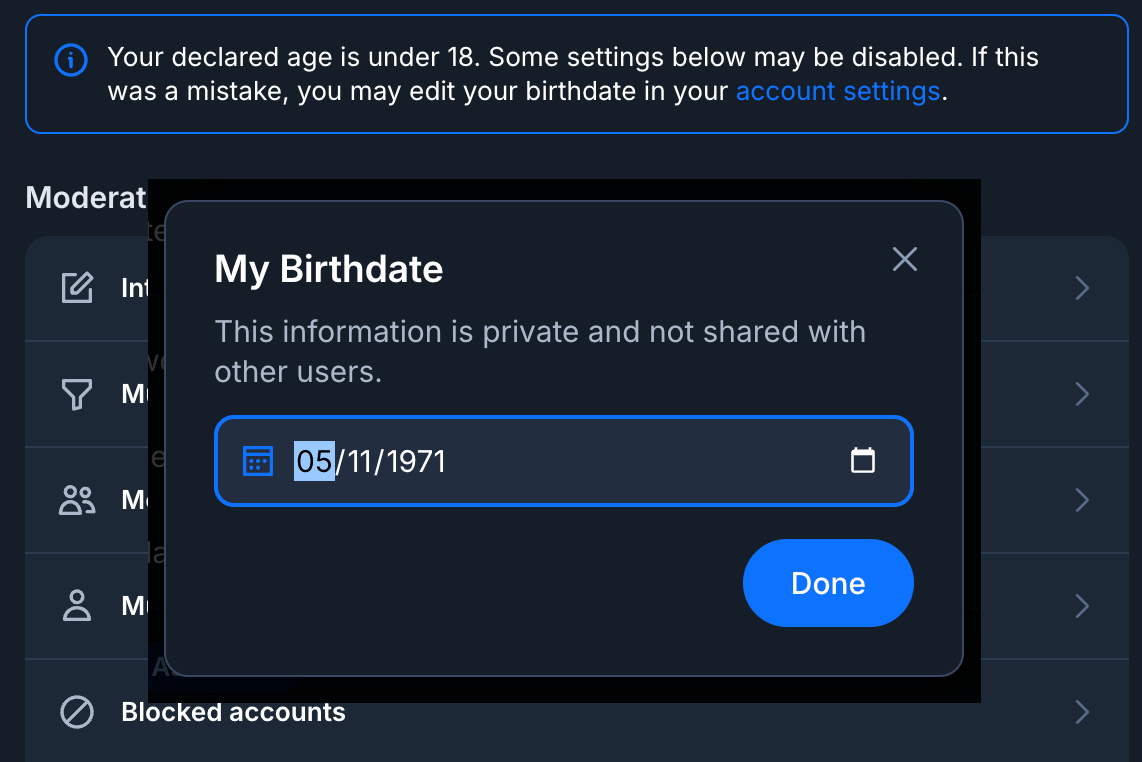Select the day segment 11 in birthdate

coord(360,461)
